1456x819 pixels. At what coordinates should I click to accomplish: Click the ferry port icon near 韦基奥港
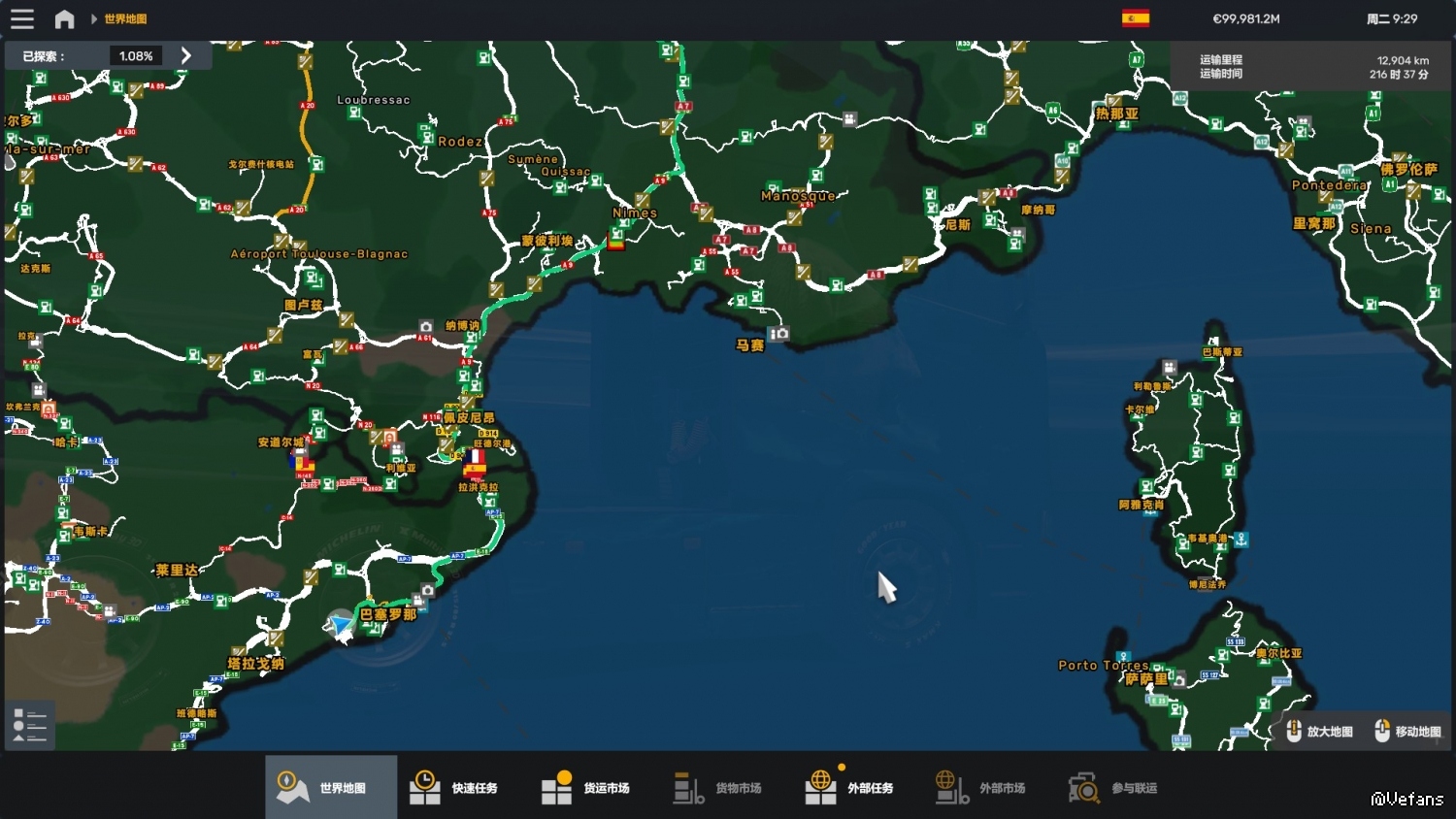point(1241,540)
